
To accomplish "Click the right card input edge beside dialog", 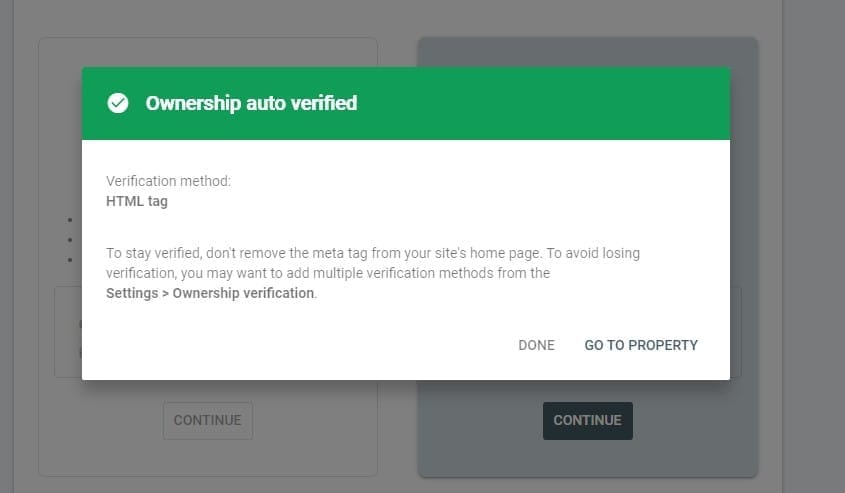I will pos(736,332).
